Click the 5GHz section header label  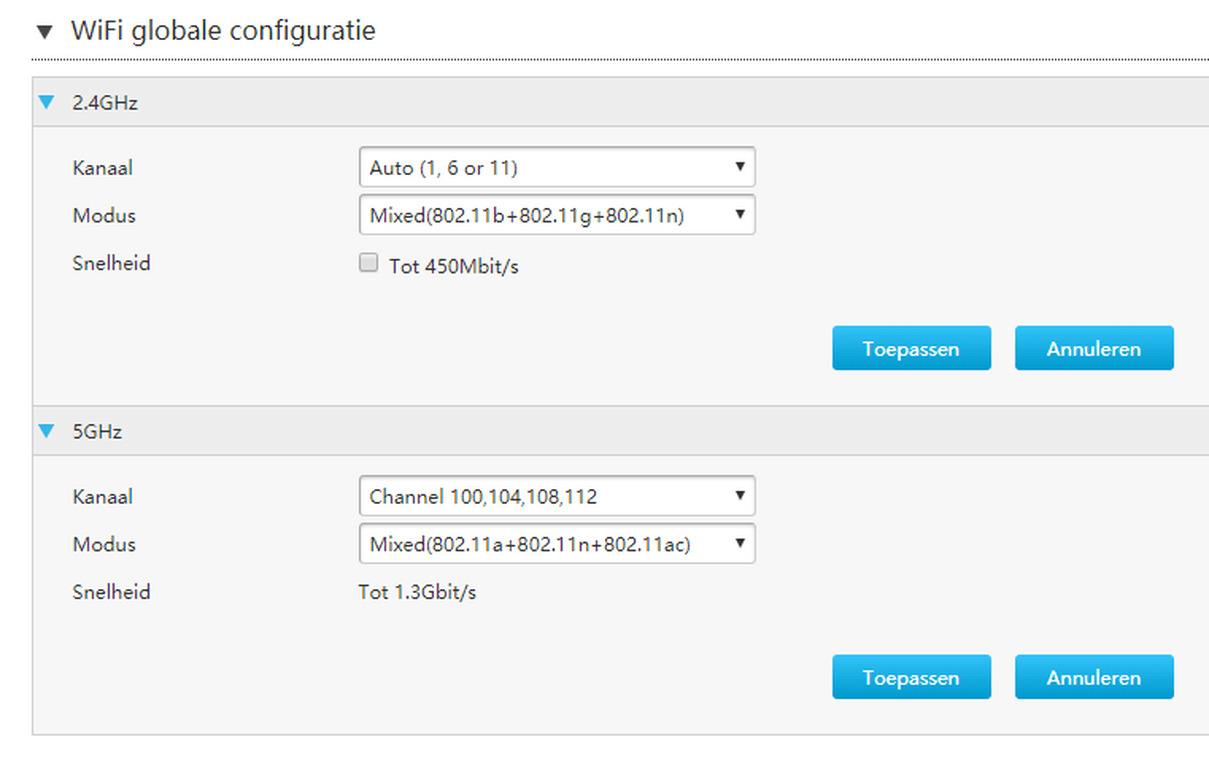pos(97,431)
